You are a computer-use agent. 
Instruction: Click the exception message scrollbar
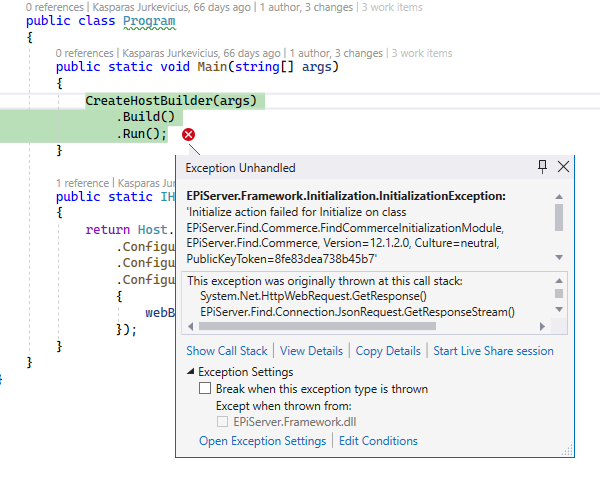tap(558, 218)
